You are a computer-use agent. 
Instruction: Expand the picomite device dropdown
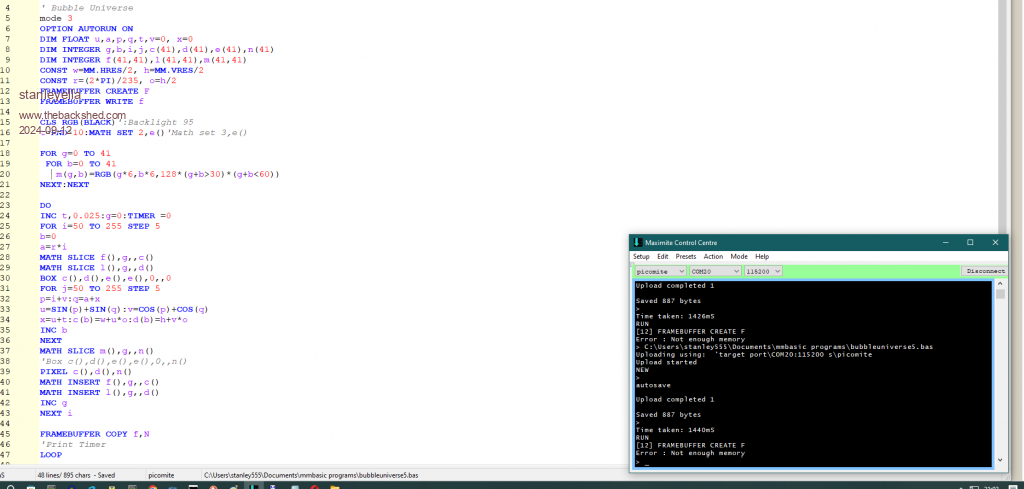point(681,271)
